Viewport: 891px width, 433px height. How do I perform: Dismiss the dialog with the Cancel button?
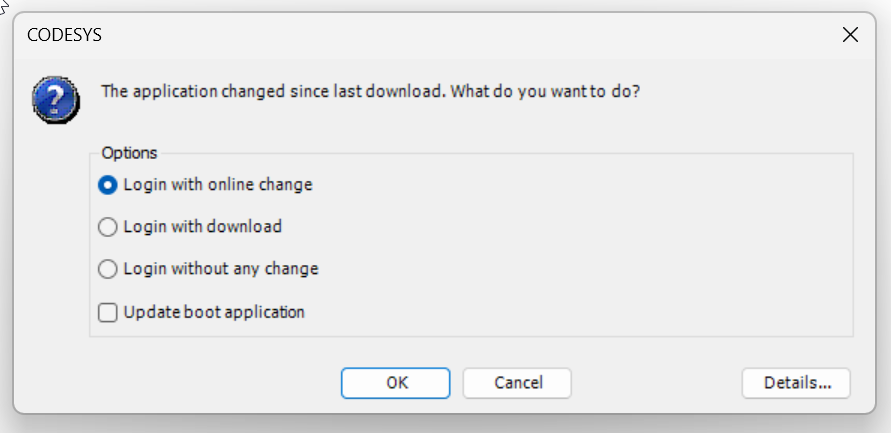pos(517,383)
